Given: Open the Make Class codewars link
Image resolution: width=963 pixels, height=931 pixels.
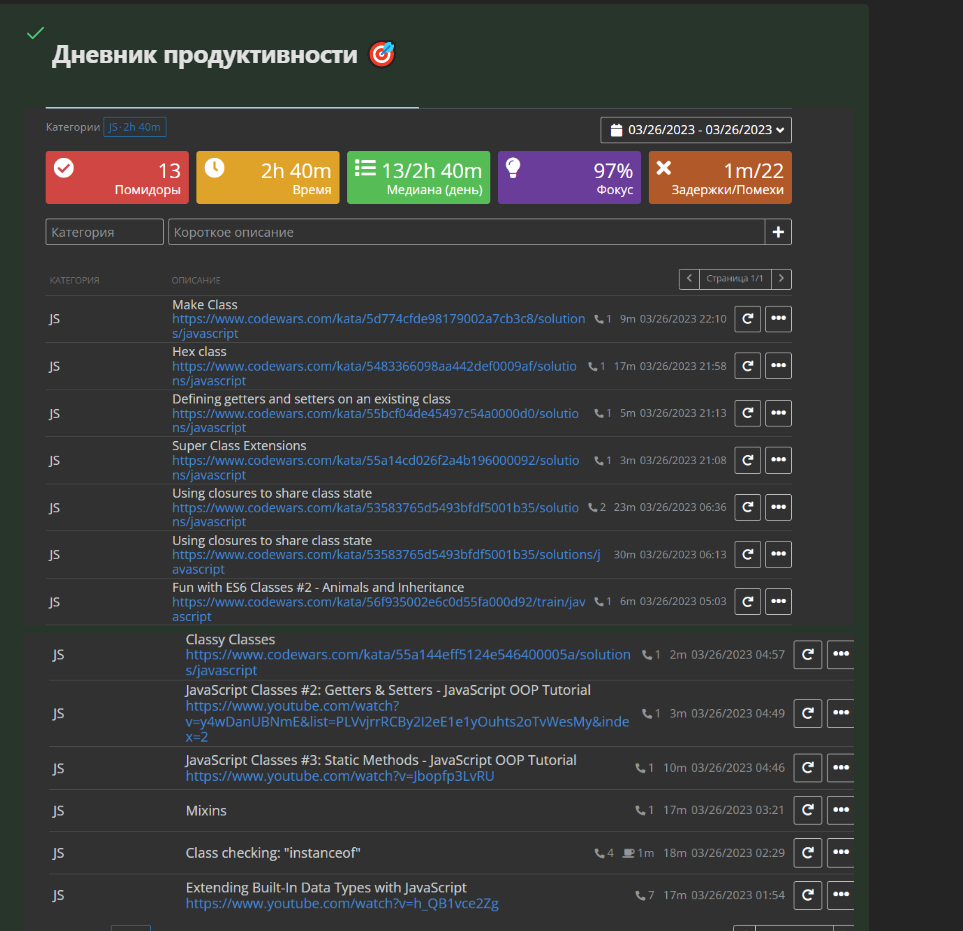Looking at the screenshot, I should (x=378, y=319).
